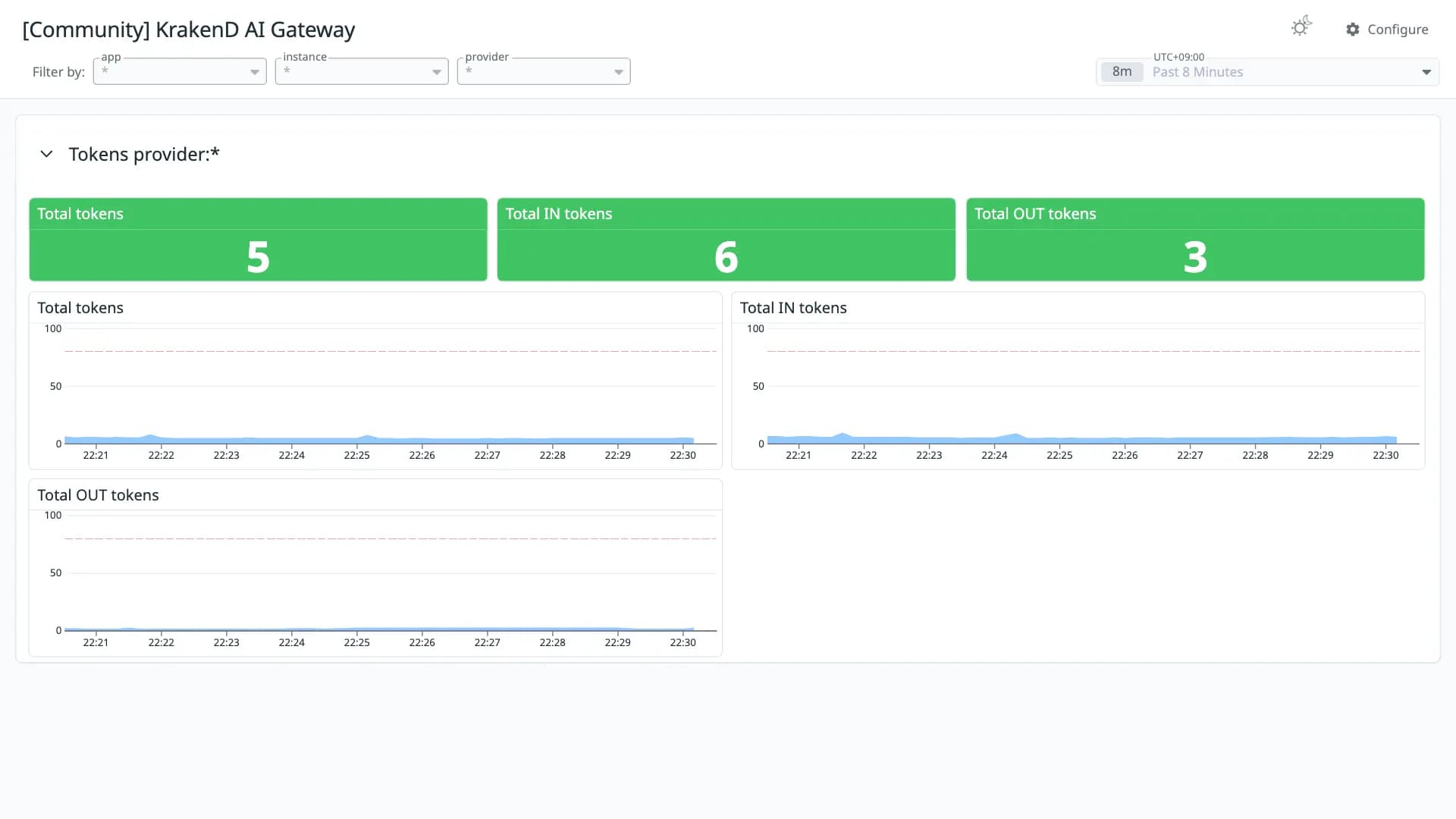Open the app filter dropdown
Image resolution: width=1456 pixels, height=819 pixels.
click(x=180, y=71)
